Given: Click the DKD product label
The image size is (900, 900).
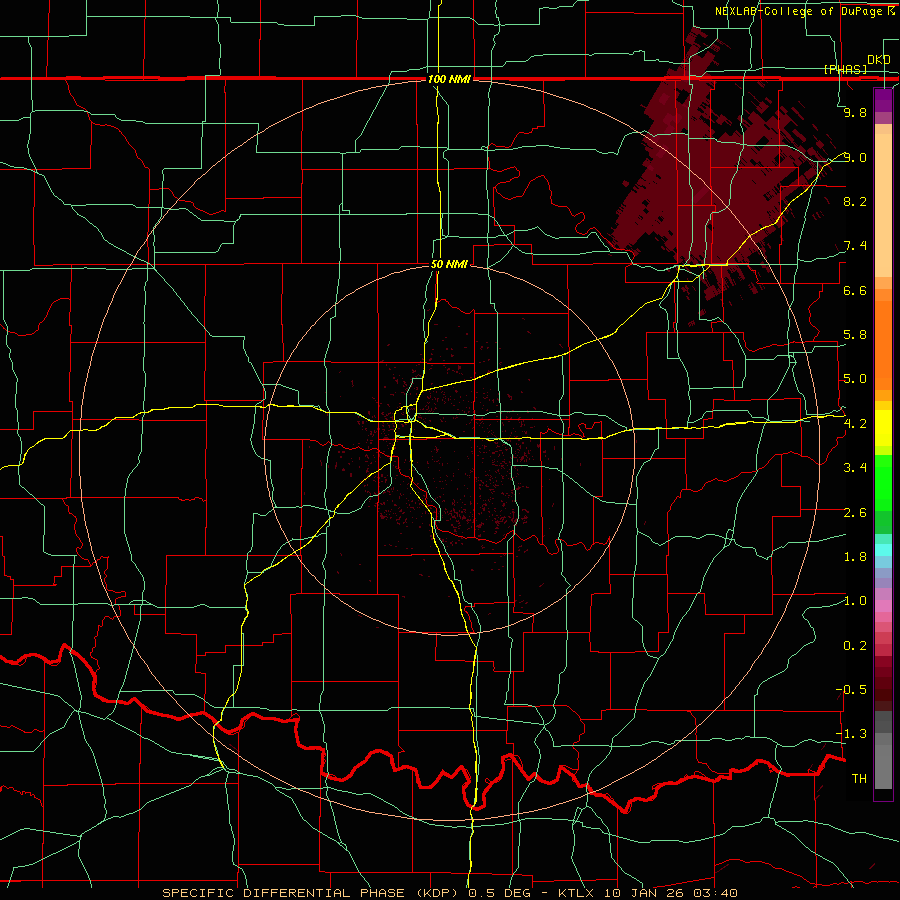Looking at the screenshot, I should pos(879,60).
